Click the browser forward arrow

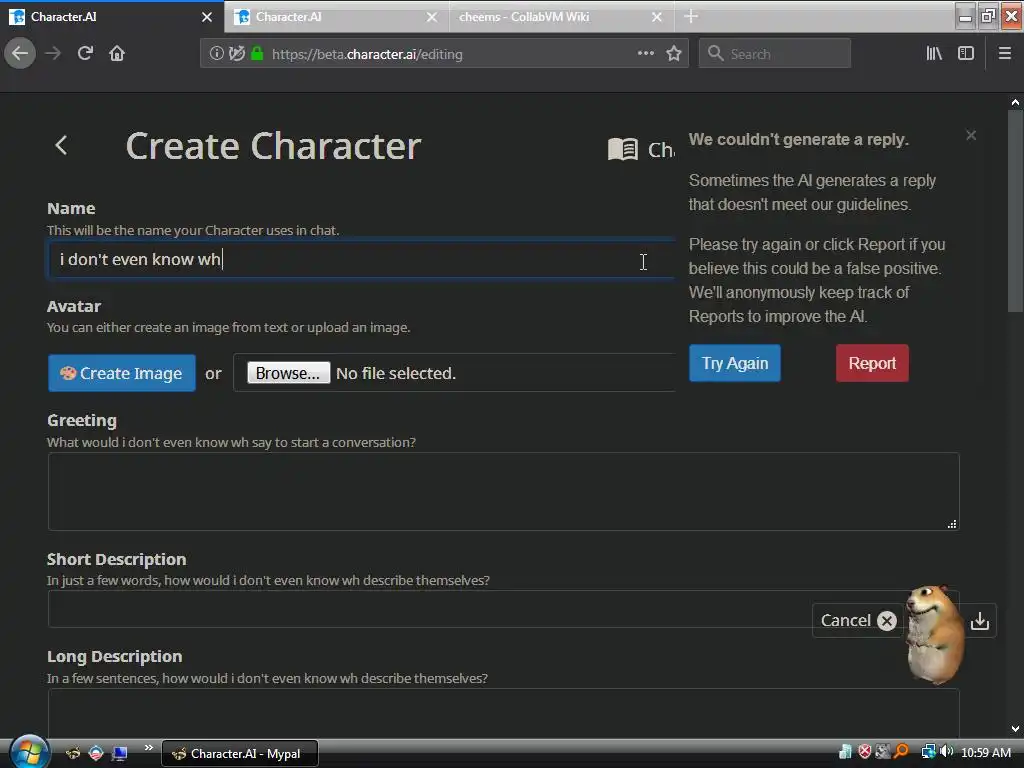[x=53, y=54]
